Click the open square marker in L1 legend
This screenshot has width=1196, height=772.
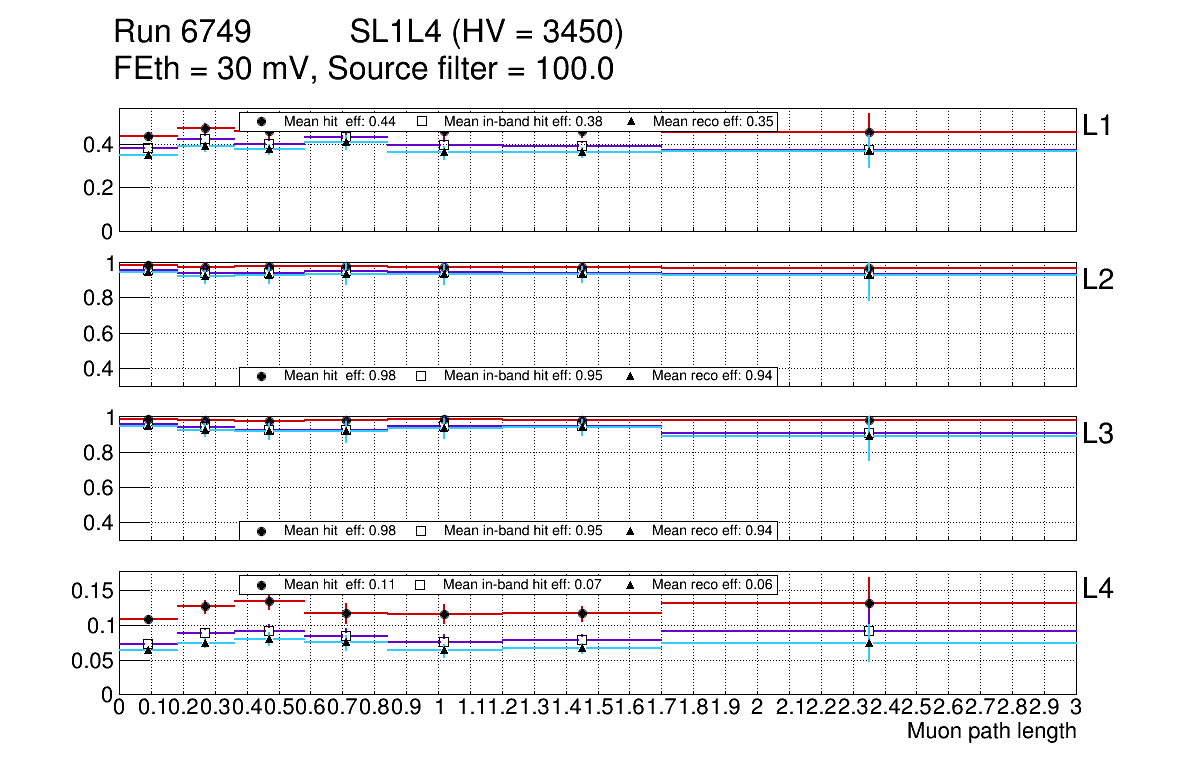(422, 122)
